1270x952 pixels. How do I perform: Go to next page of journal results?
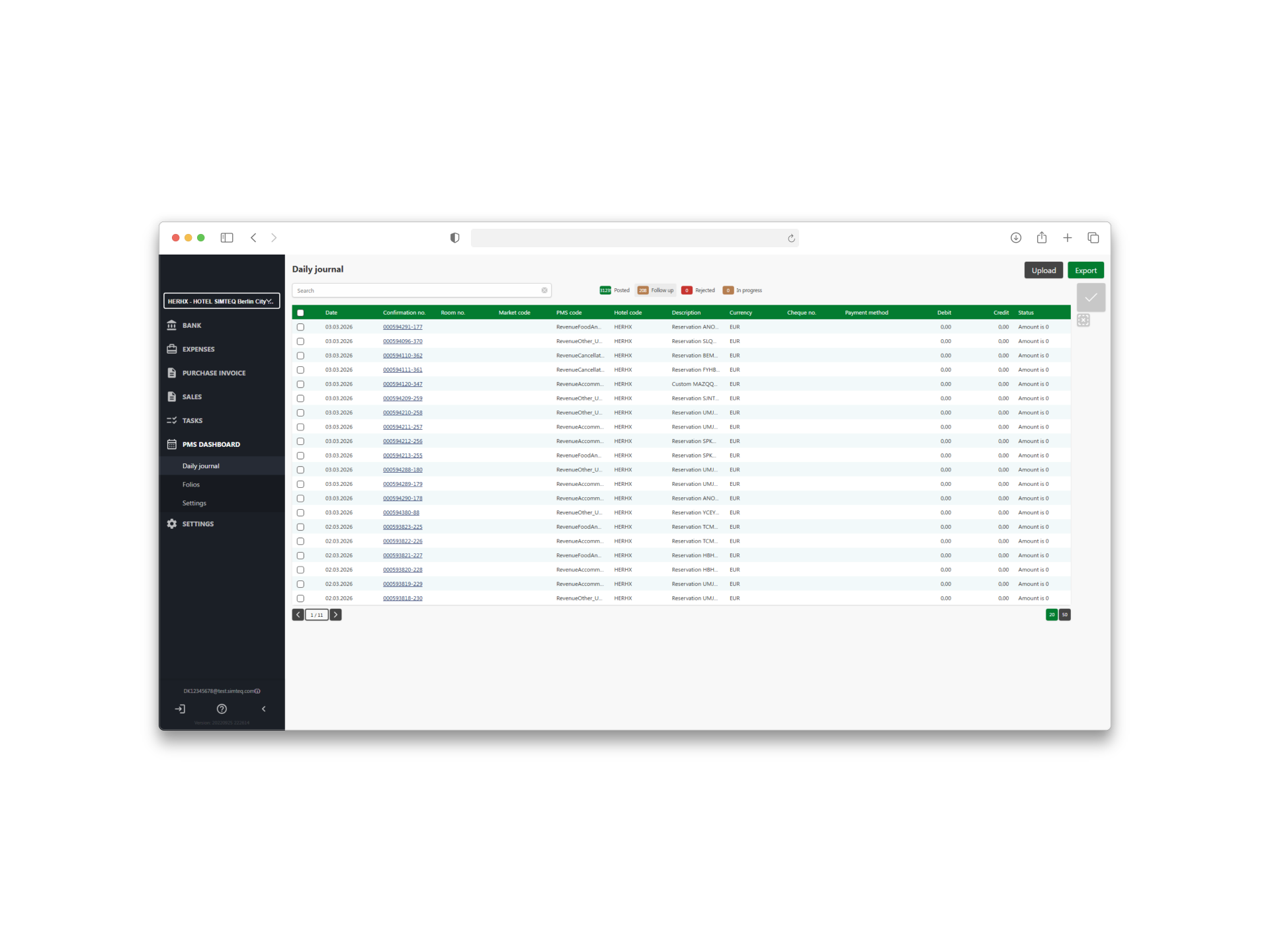click(x=336, y=615)
